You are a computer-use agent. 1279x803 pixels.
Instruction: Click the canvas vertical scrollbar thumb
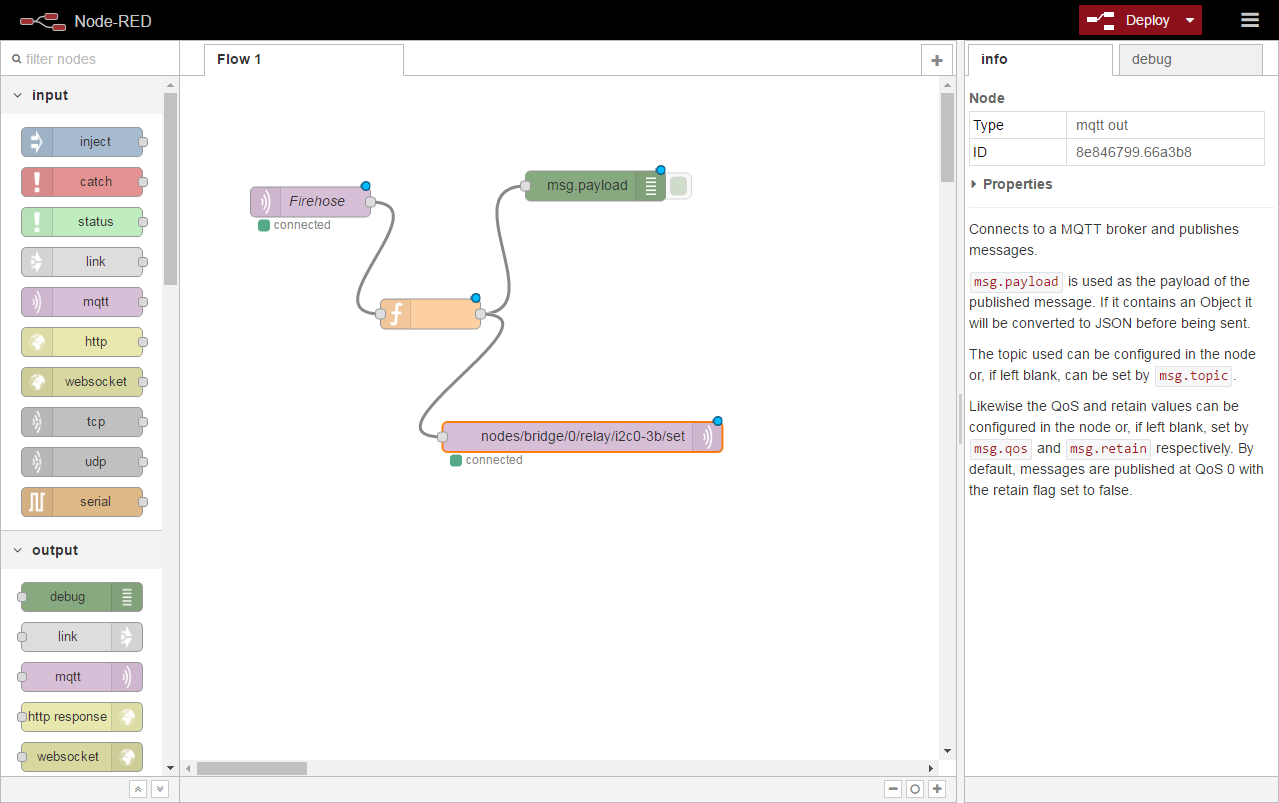pyautogui.click(x=948, y=138)
